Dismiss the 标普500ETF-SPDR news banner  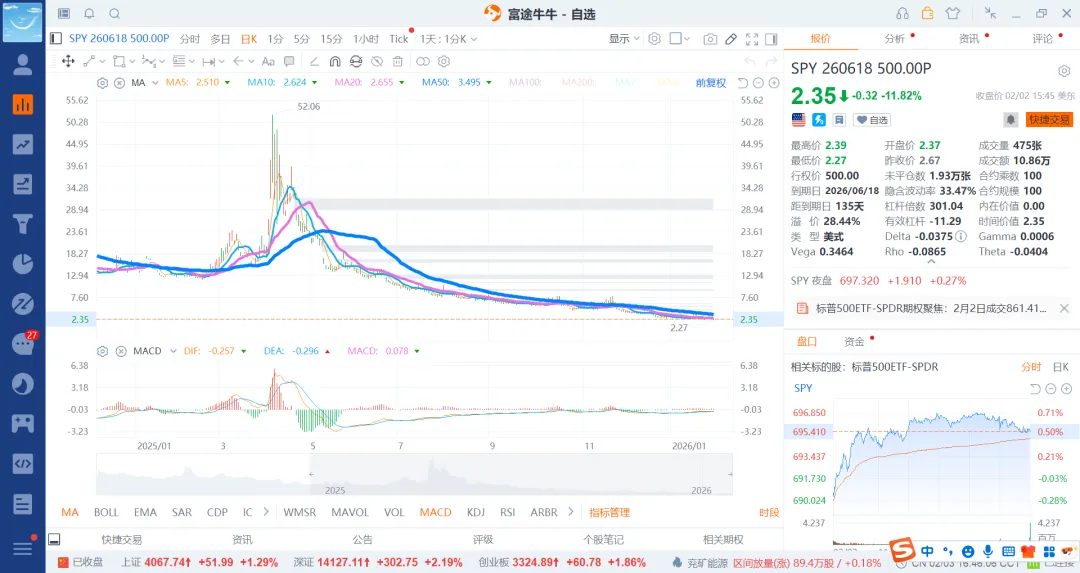pyautogui.click(x=1063, y=309)
